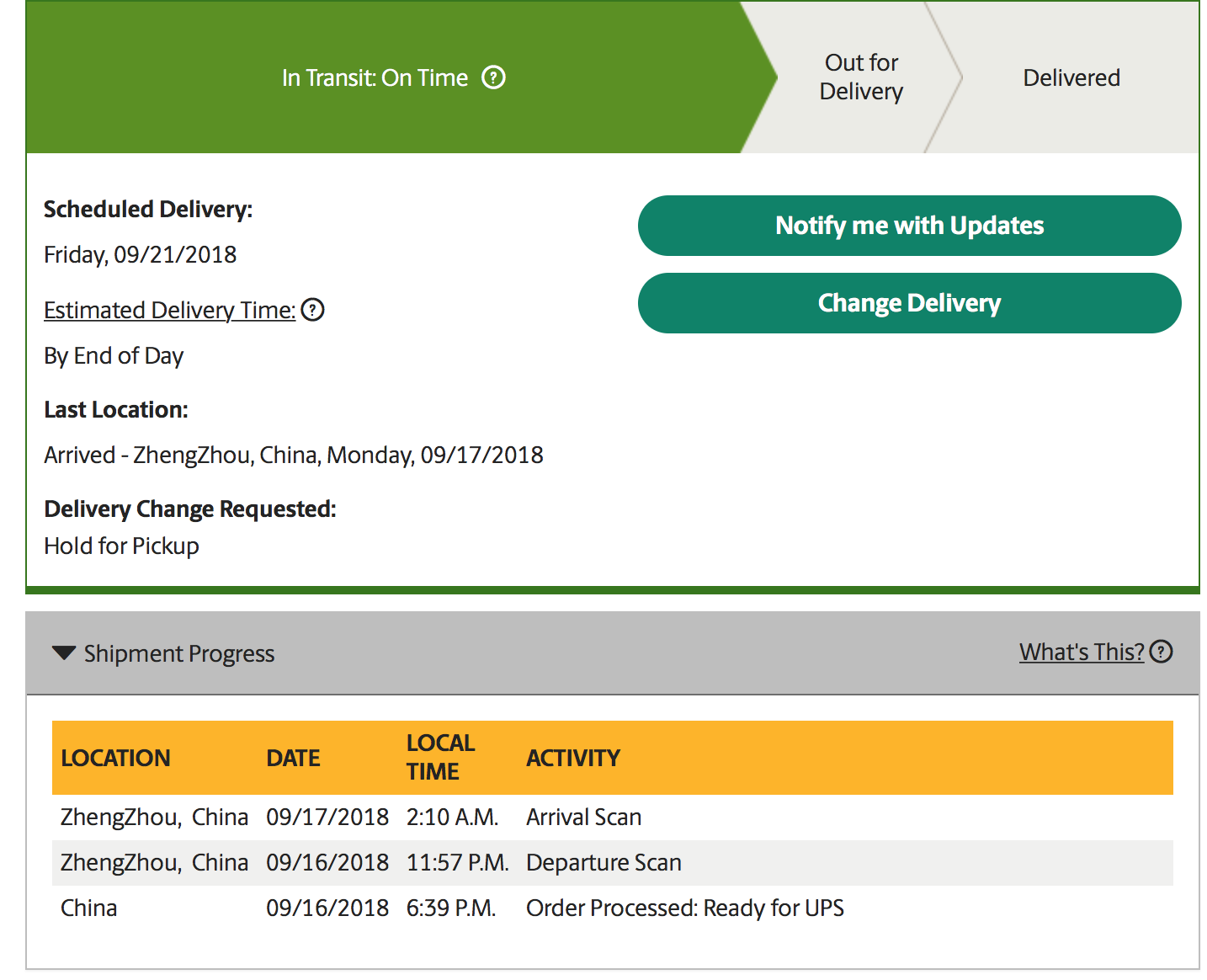Open the Estimated Delivery Time link

(169, 311)
